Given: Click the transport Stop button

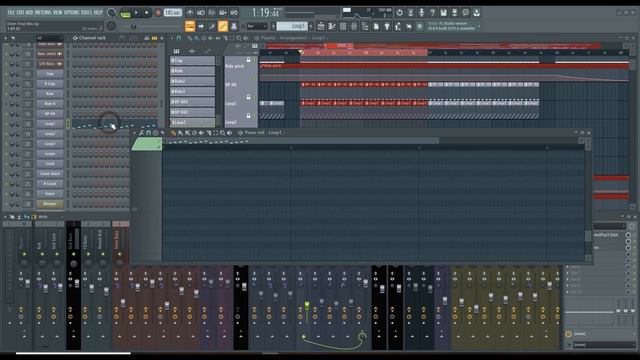Looking at the screenshot, I should pos(147,13).
